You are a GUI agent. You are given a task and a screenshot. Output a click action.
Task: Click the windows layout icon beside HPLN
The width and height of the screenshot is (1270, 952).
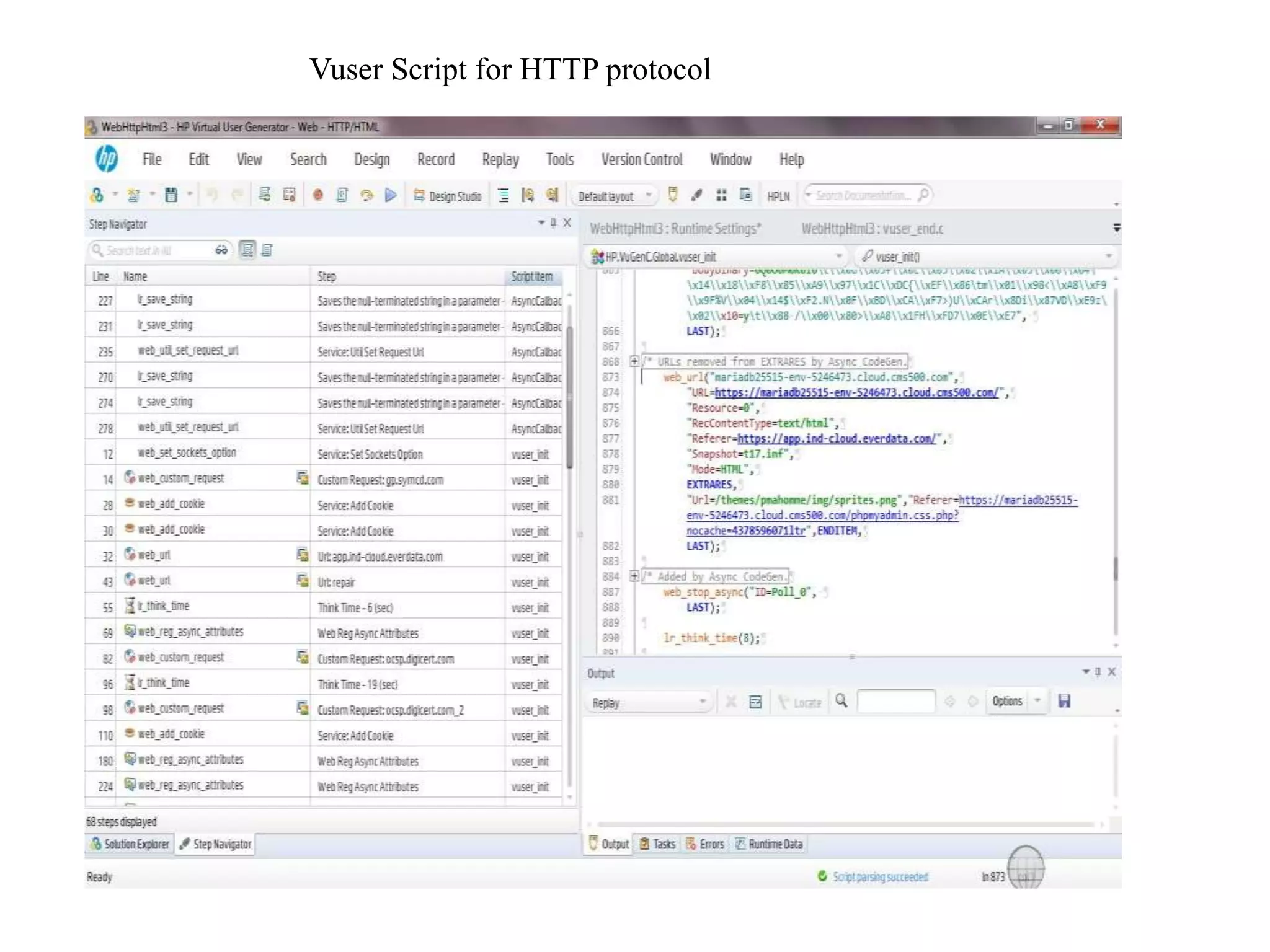pos(745,195)
